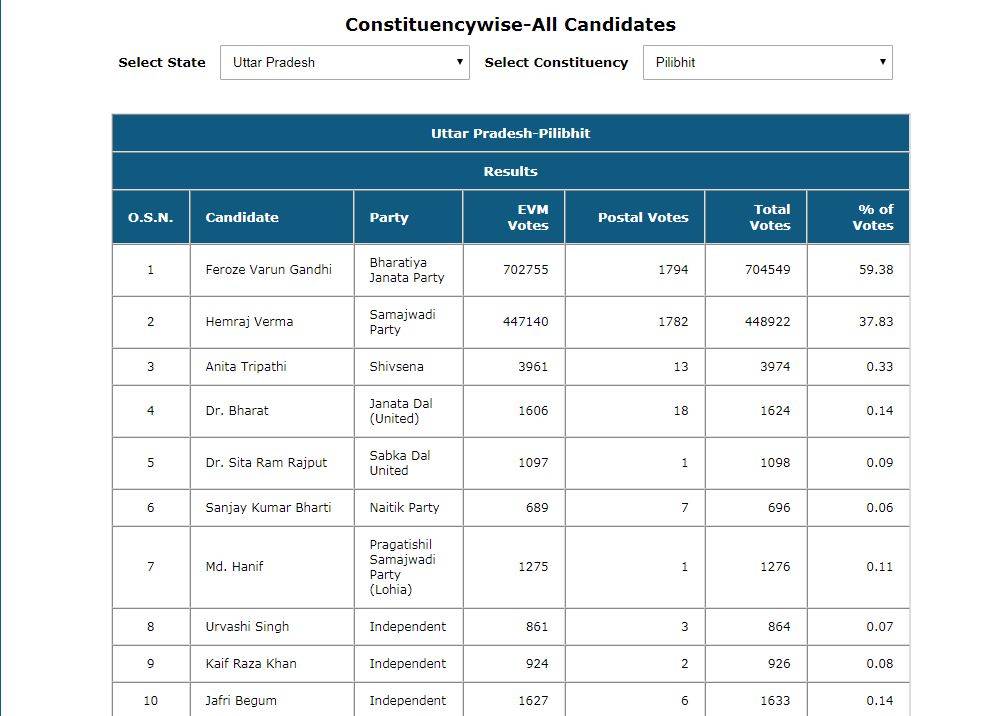Screen dimensions: 1001x716
Task: Open the Select Constituency dropdown
Action: pyautogui.click(x=766, y=62)
